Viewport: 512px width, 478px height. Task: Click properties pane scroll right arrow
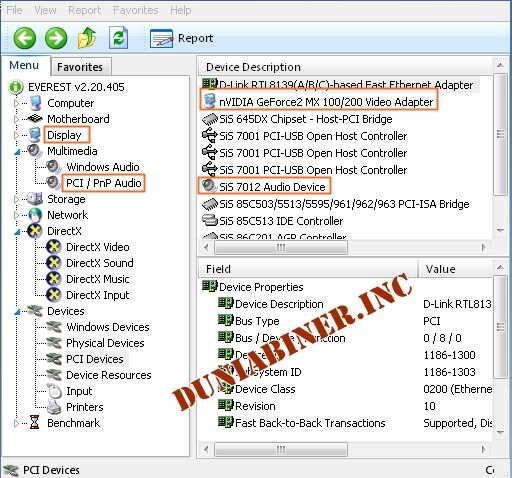click(x=484, y=449)
